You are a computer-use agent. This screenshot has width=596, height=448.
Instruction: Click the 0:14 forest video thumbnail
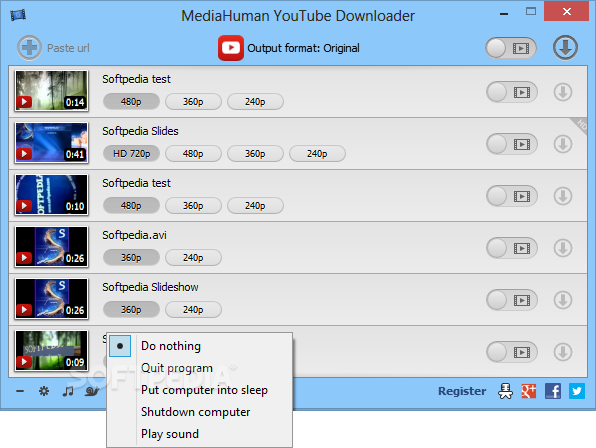[51, 90]
